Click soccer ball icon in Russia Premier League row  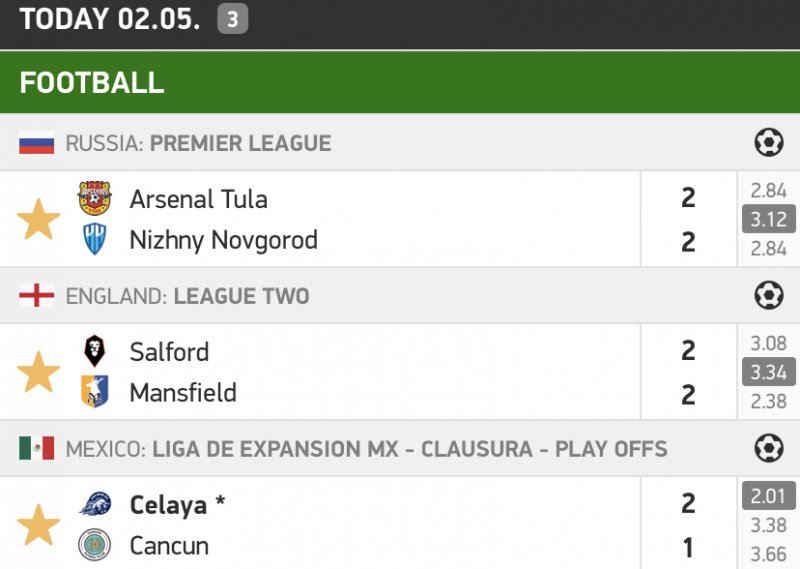tap(768, 143)
